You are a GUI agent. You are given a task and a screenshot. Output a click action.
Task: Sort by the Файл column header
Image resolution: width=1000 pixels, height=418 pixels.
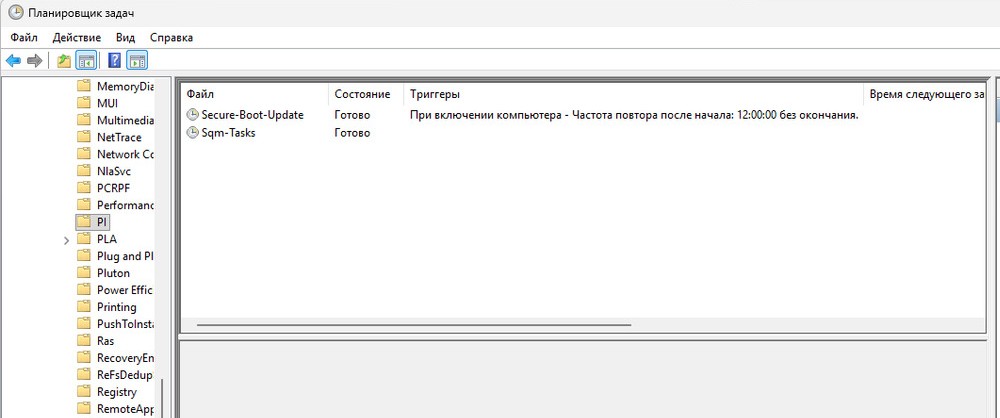255,94
